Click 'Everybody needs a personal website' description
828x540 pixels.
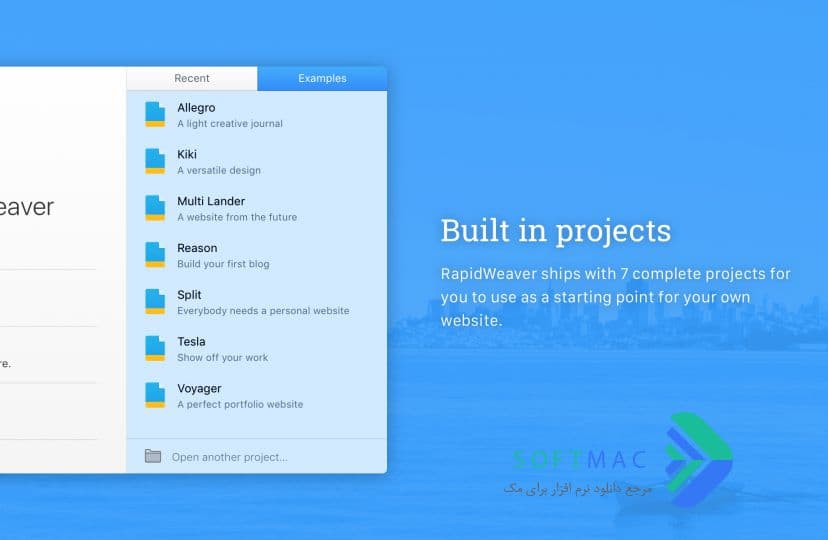tap(263, 311)
